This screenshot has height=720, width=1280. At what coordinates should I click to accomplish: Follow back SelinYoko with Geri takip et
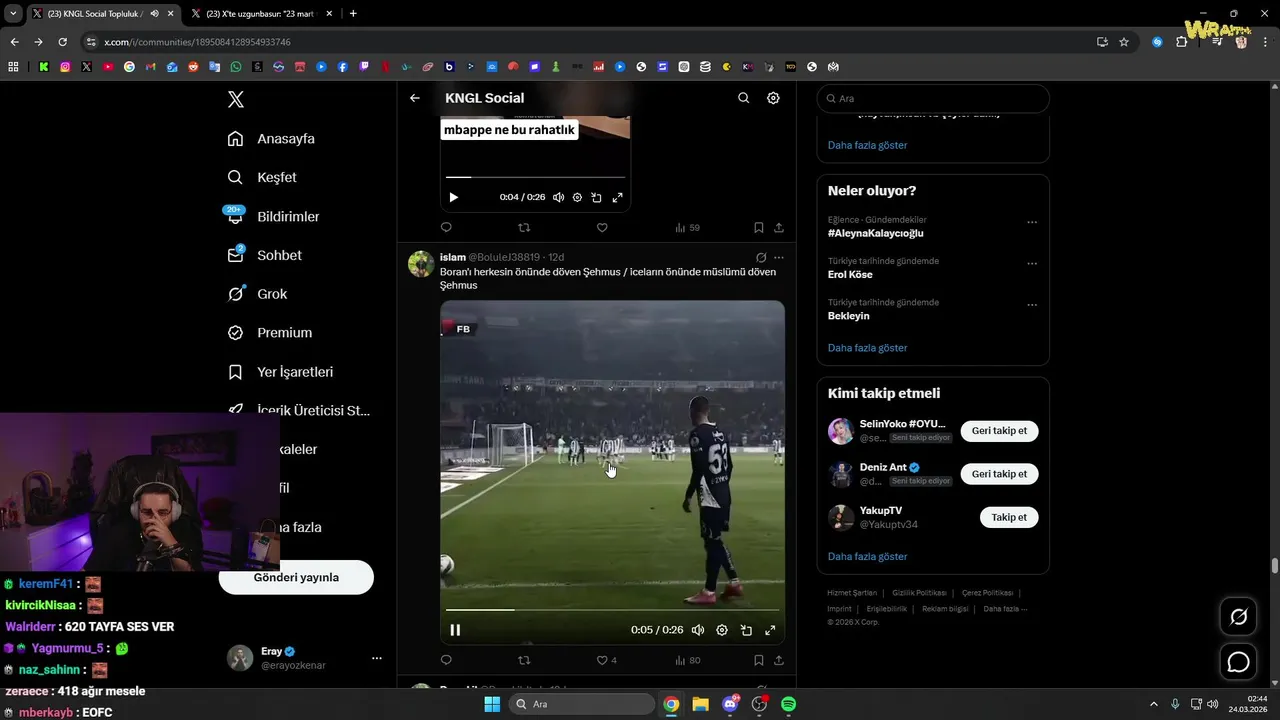coord(999,431)
